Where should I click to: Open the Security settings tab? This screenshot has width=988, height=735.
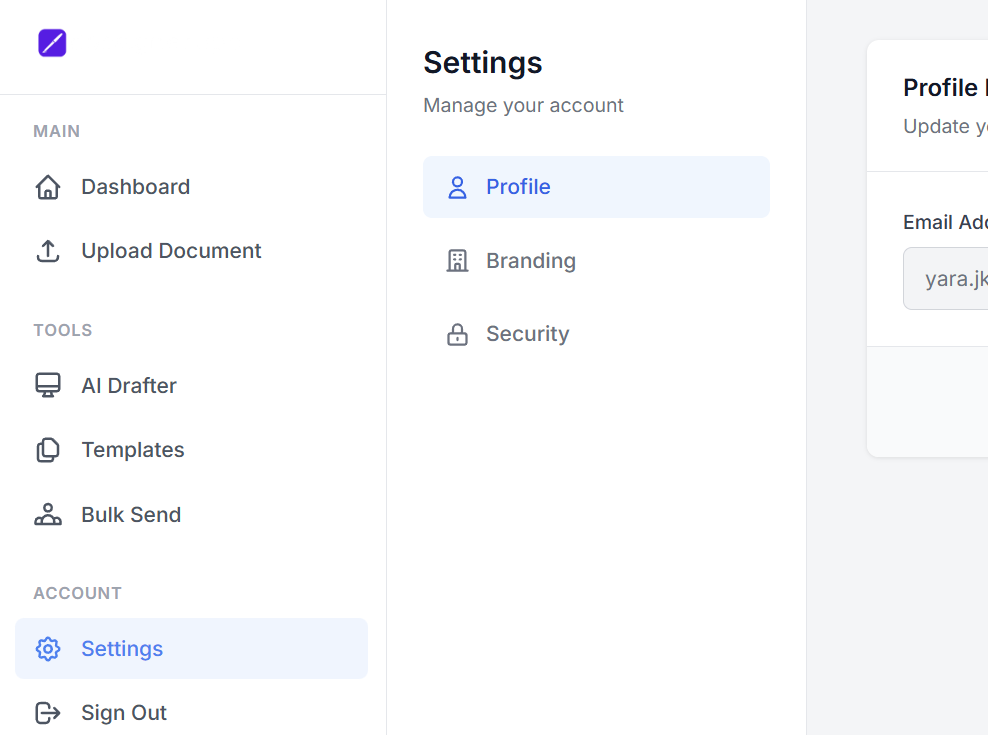click(527, 334)
